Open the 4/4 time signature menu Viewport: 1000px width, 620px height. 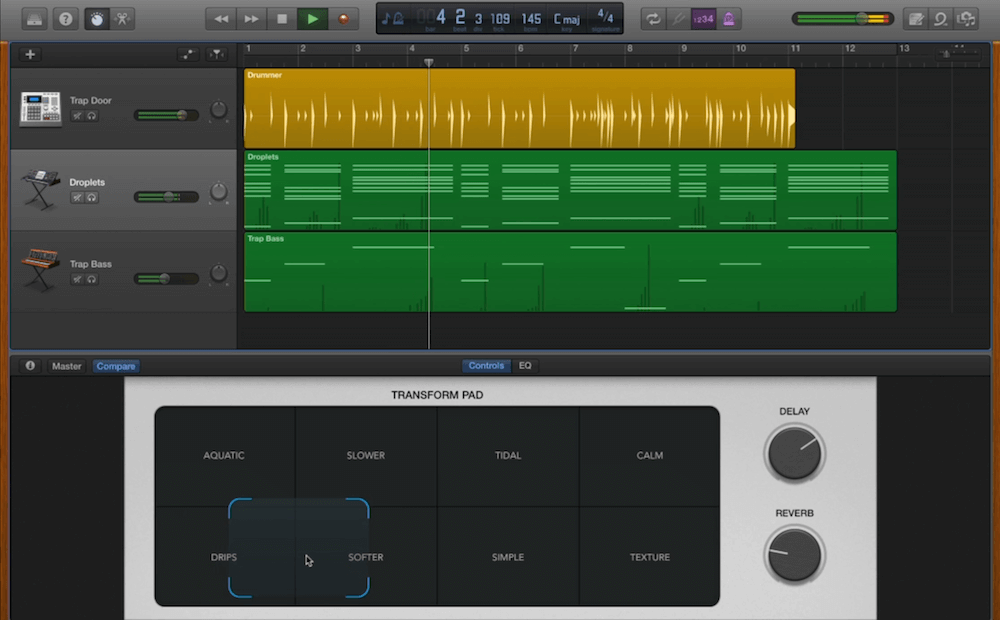coord(605,18)
